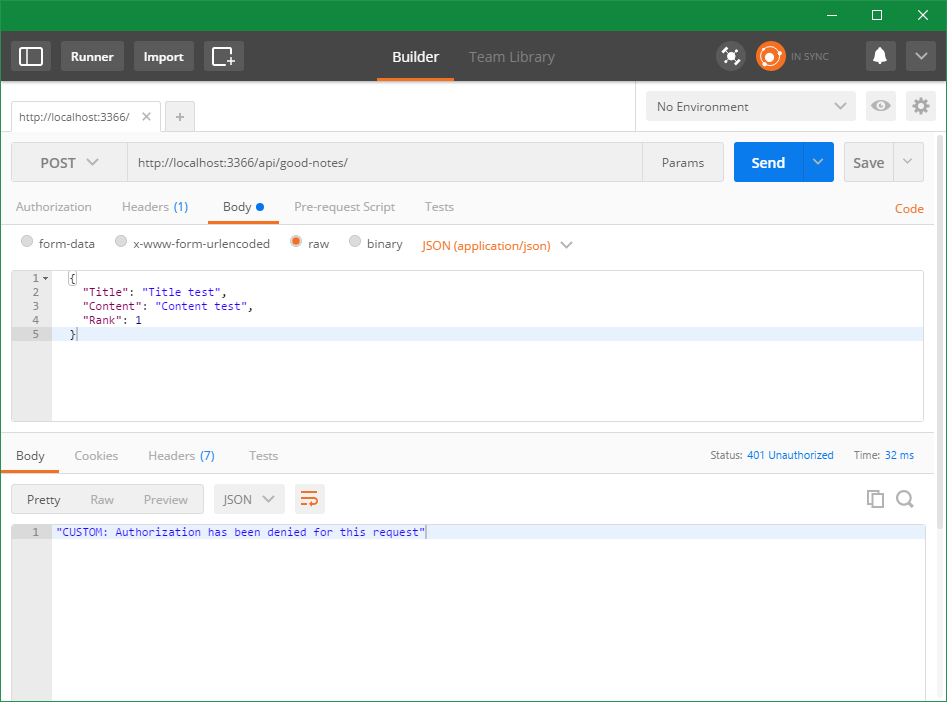This screenshot has height=702, width=947.
Task: Toggle the sidebar panel icon
Action: 31,56
